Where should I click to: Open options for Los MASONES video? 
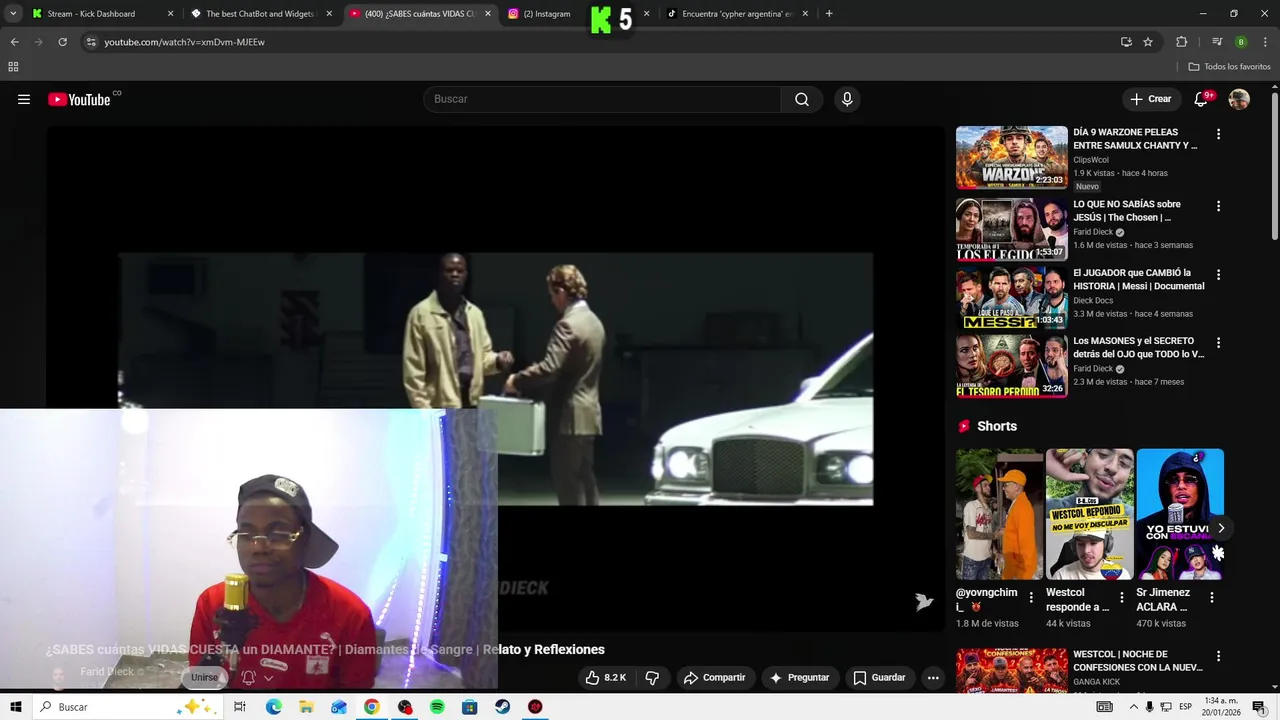pyautogui.click(x=1218, y=343)
